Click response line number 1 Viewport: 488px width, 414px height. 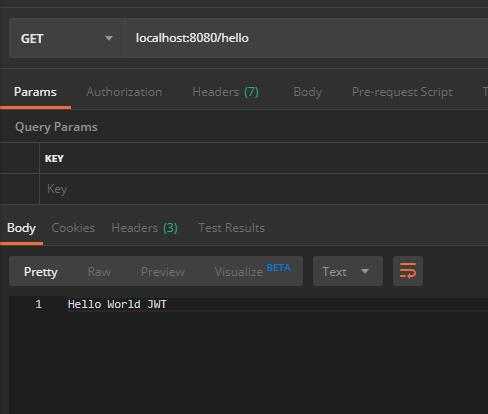tap(38, 304)
